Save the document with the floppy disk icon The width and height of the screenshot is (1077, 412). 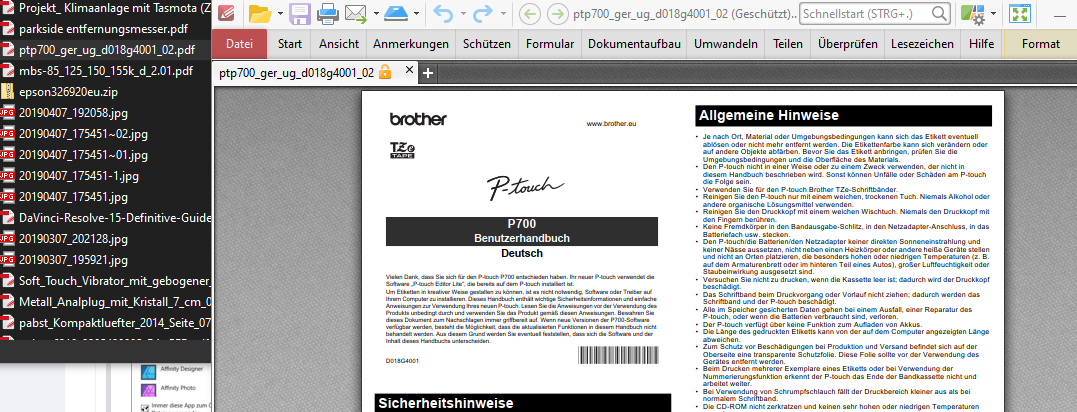[299, 13]
